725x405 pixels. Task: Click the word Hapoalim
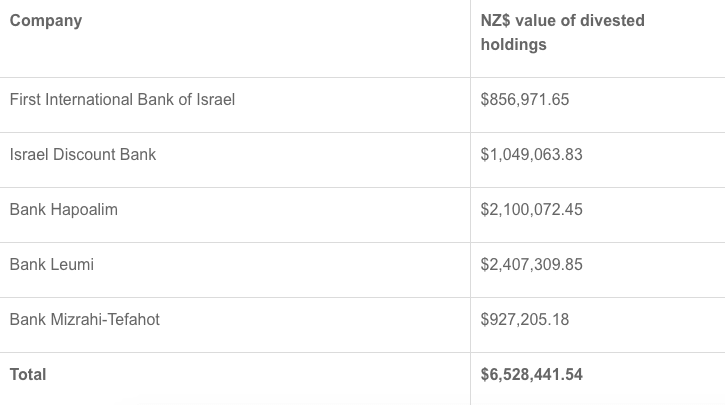point(83,210)
